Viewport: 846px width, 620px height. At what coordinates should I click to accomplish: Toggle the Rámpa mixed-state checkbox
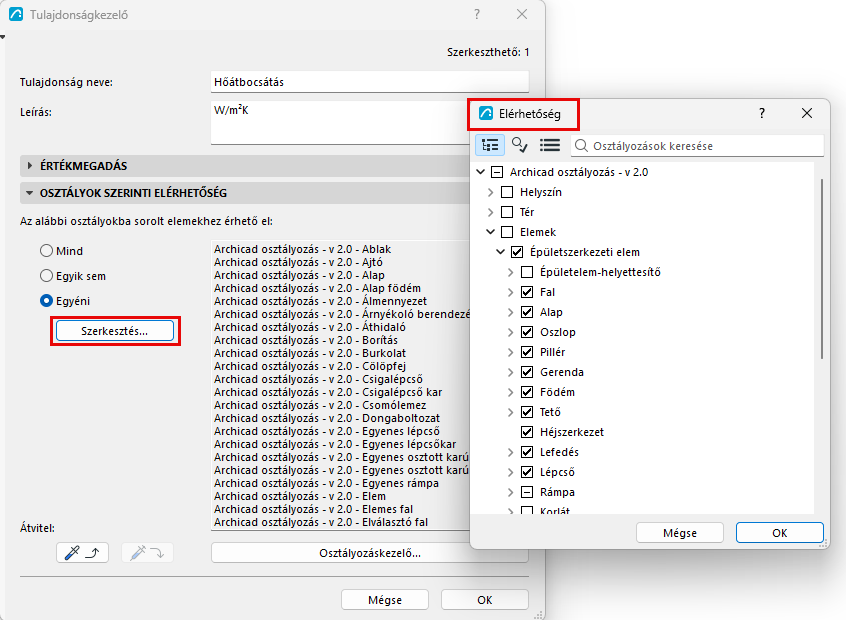pyautogui.click(x=527, y=492)
